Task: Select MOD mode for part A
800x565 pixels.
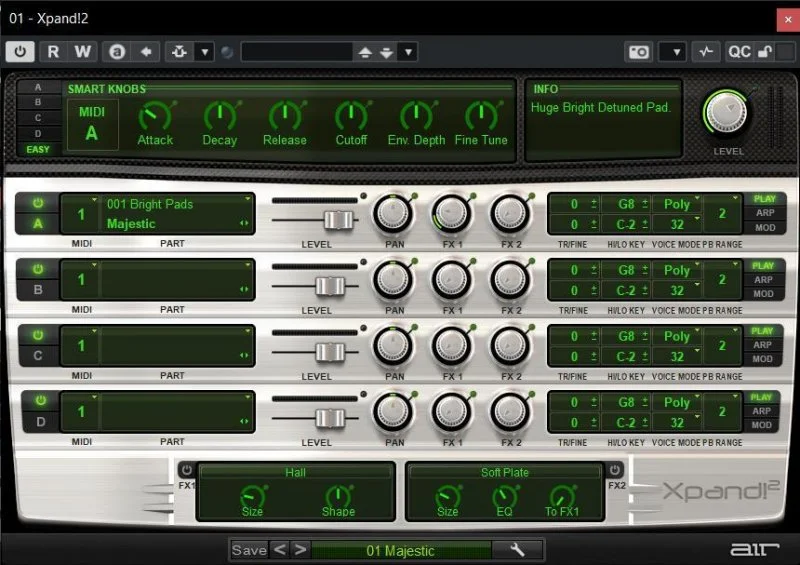Action: [x=765, y=228]
